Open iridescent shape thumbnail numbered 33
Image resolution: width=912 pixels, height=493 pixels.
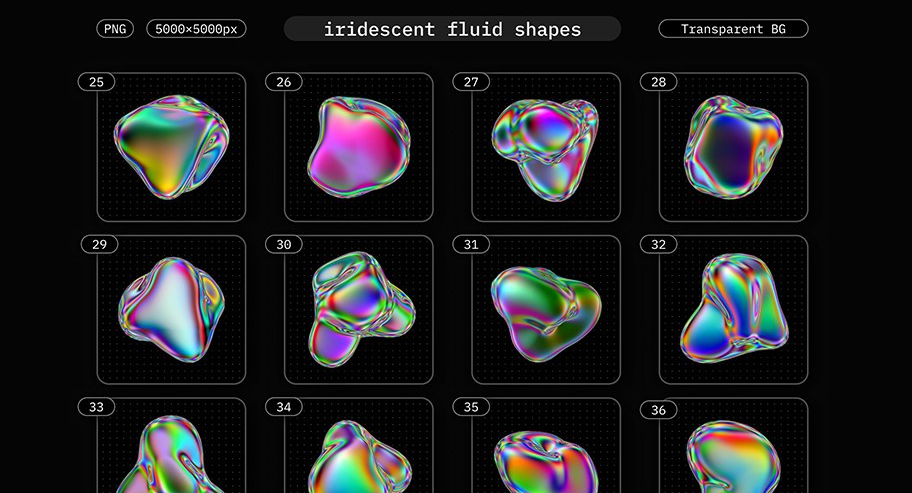[171, 445]
